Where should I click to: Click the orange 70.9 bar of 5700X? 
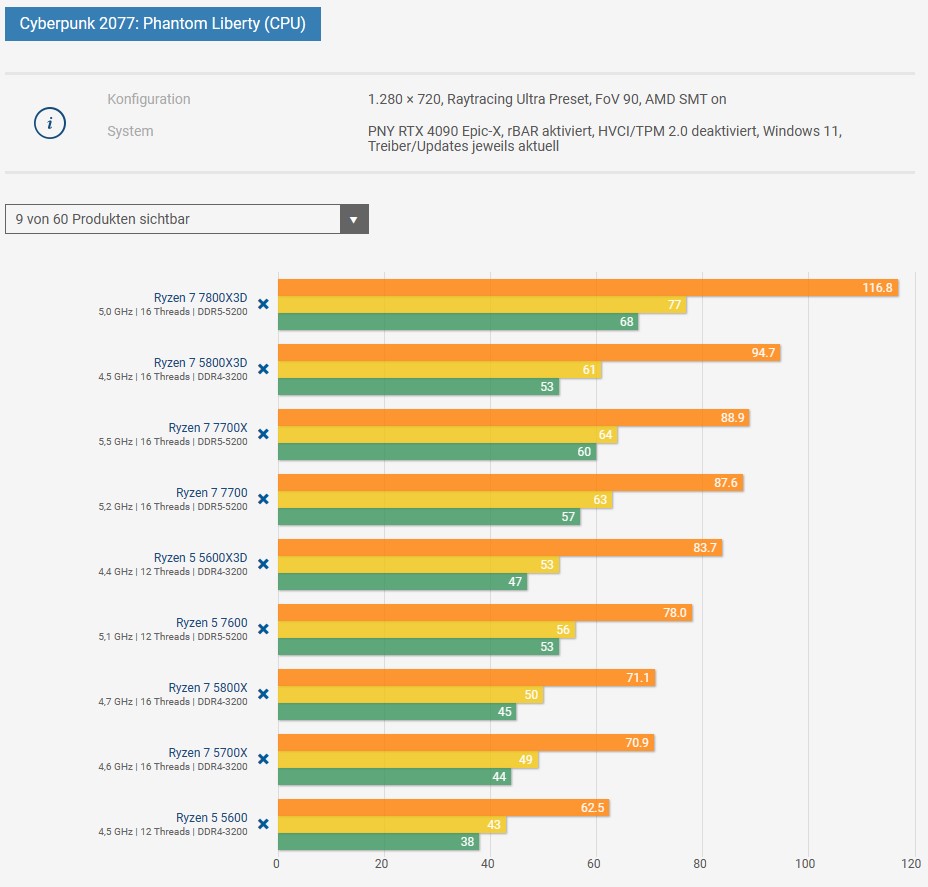(466, 743)
